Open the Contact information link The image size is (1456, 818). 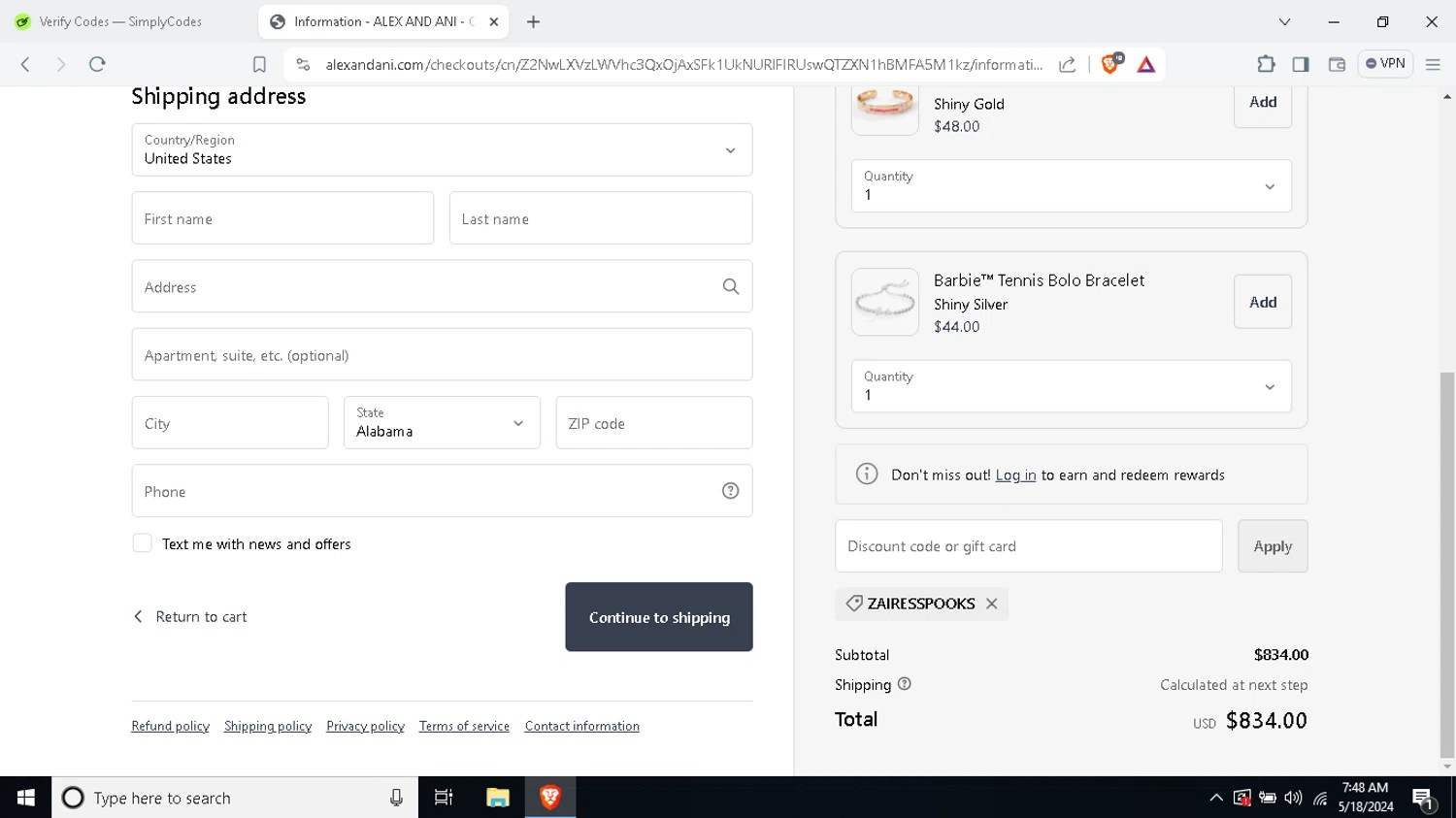582,726
